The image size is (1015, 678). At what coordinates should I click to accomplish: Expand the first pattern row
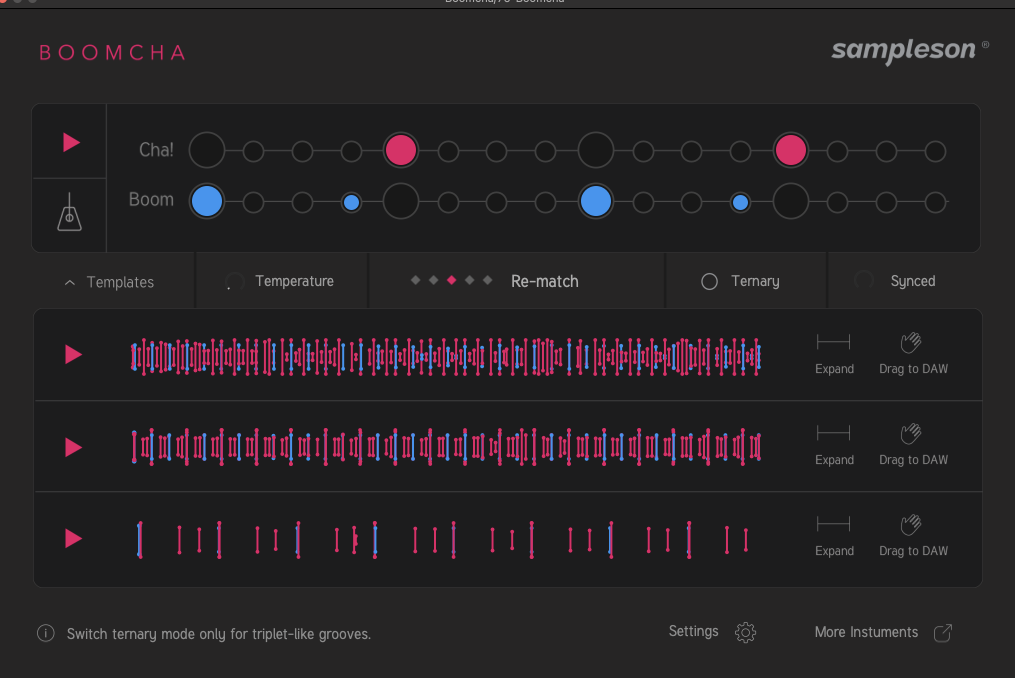click(833, 343)
